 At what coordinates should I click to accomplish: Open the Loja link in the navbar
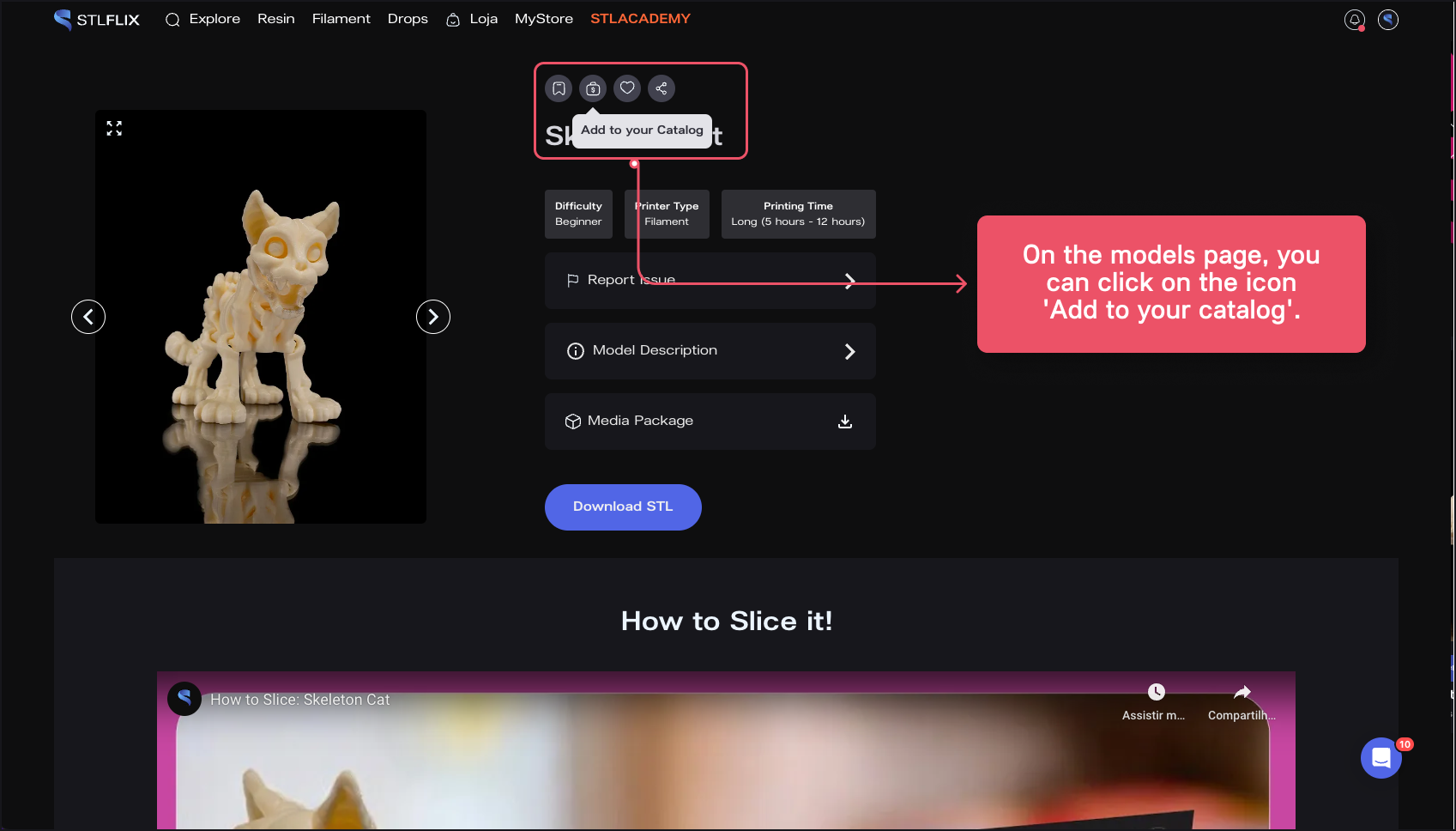[483, 18]
